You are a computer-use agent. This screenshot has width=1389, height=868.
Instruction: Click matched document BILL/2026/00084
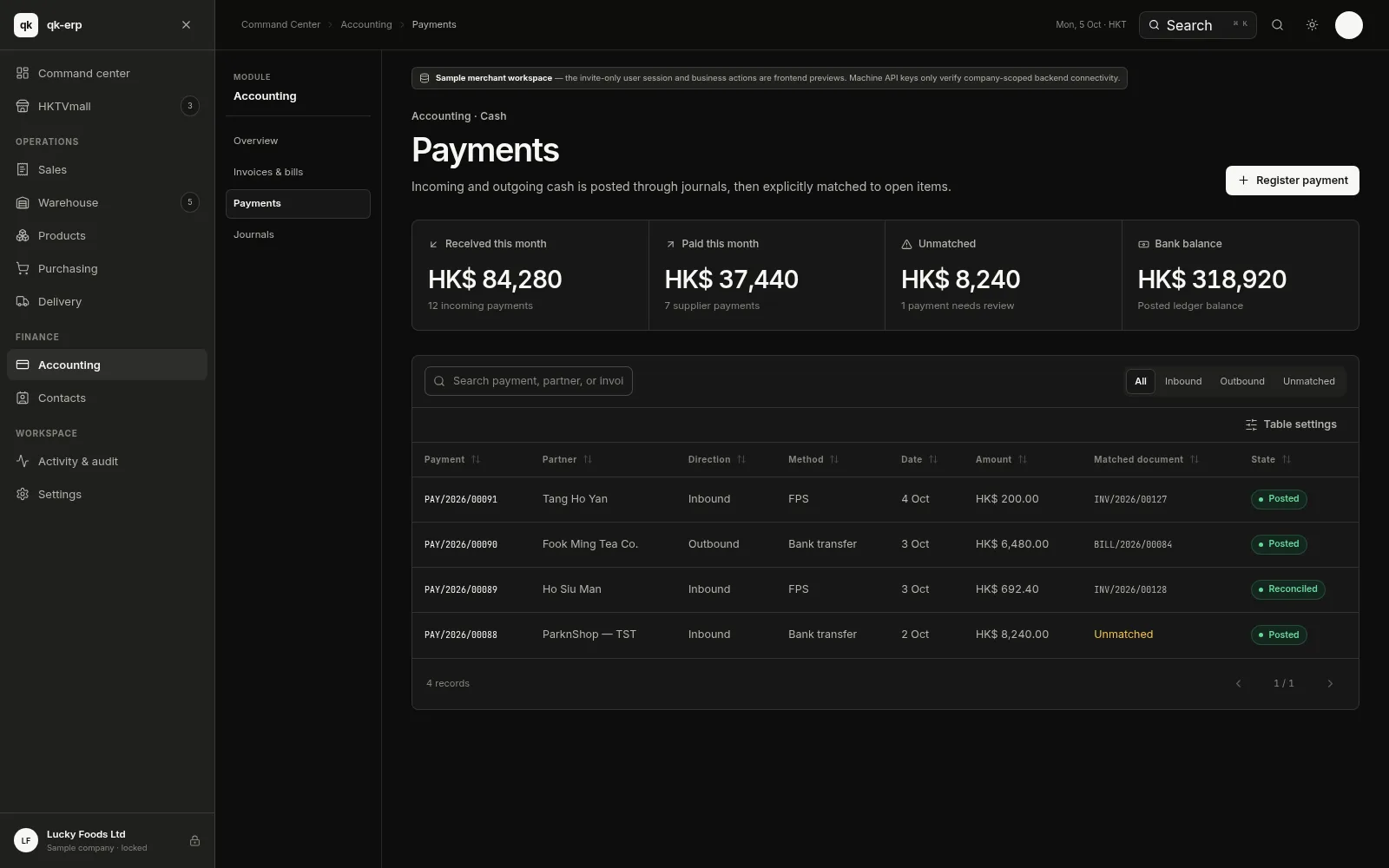[1133, 544]
